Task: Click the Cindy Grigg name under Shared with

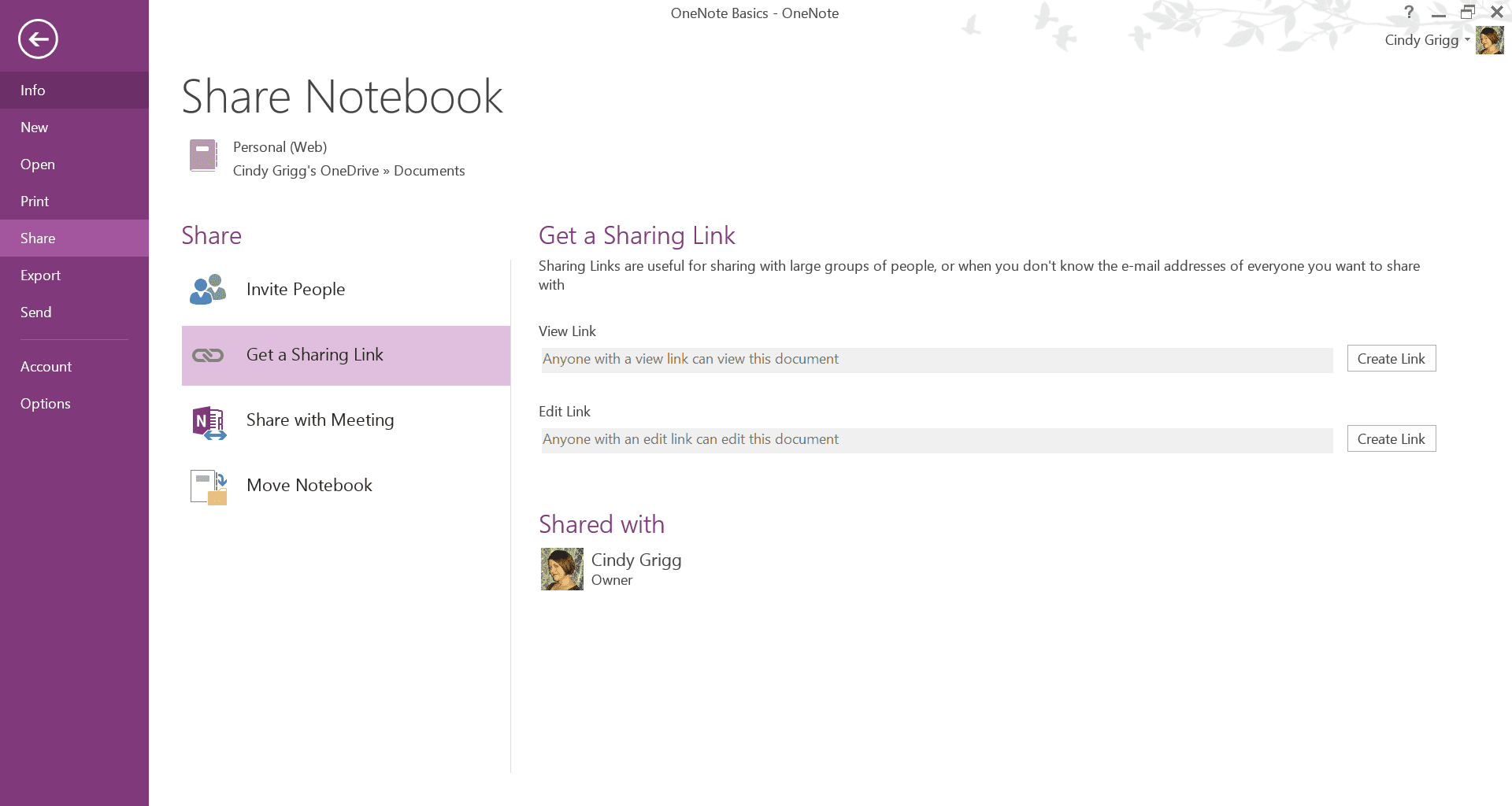Action: tap(636, 560)
